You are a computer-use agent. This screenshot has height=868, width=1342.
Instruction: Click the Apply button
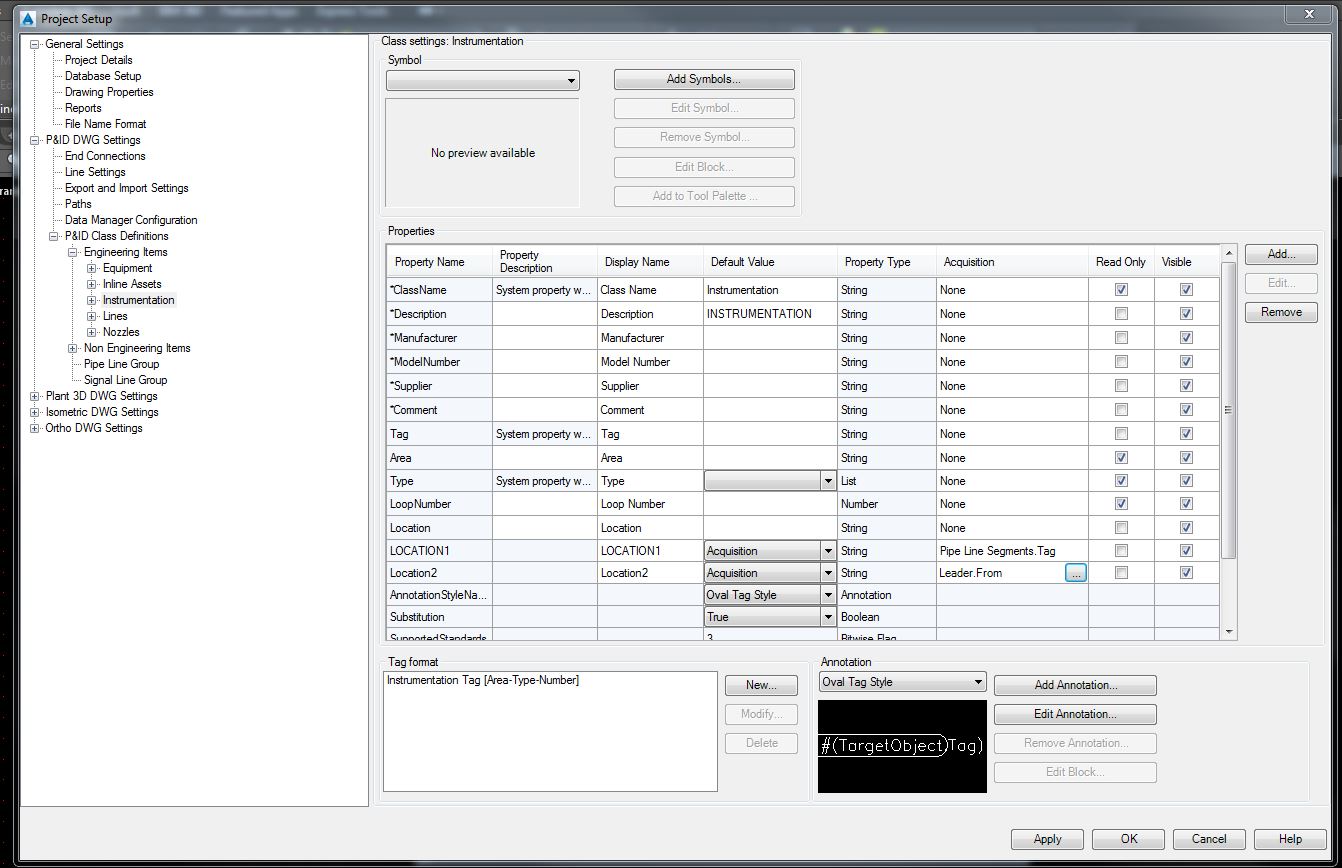[1047, 839]
